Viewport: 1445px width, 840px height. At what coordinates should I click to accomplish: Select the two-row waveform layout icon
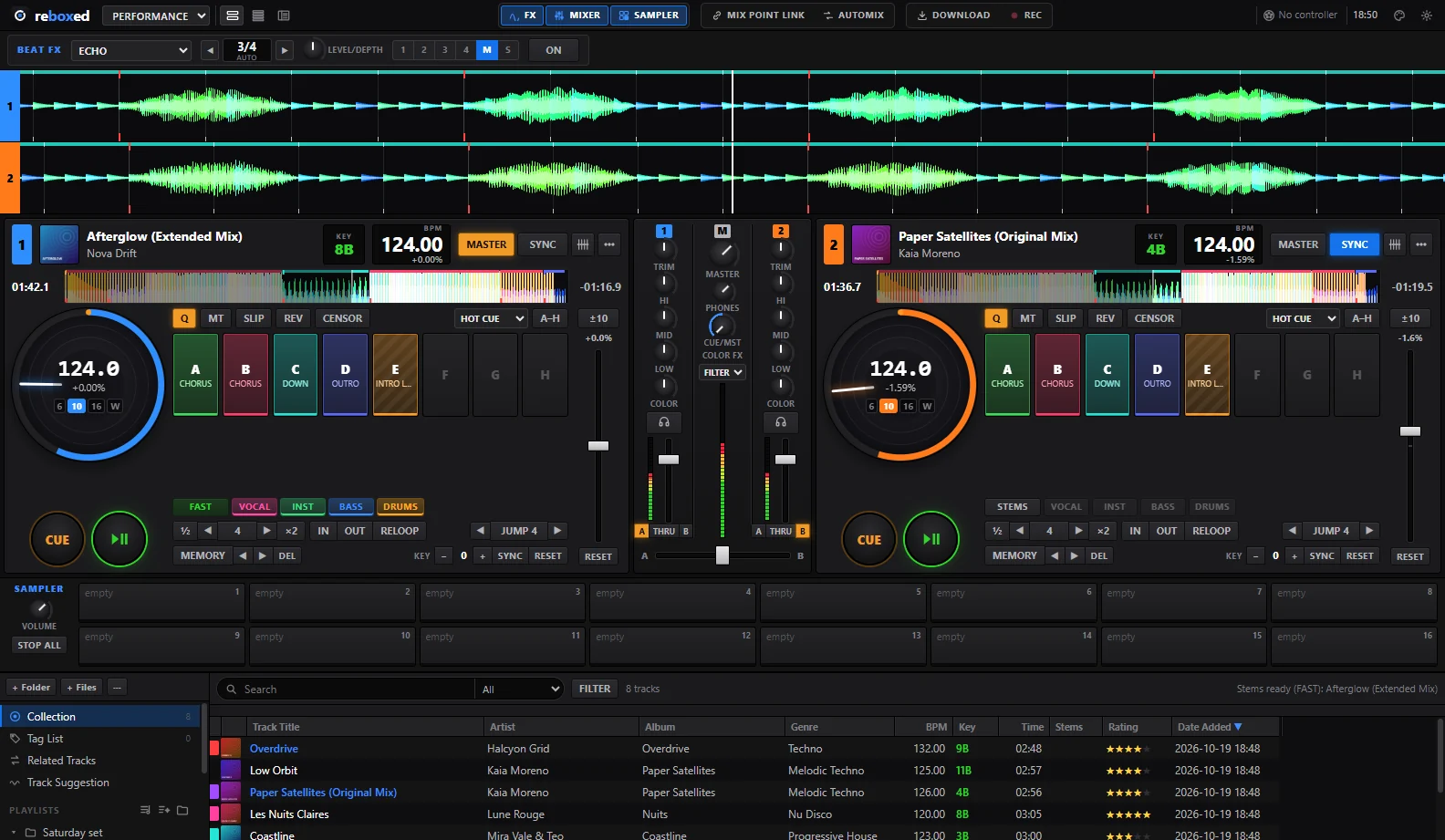click(x=233, y=16)
